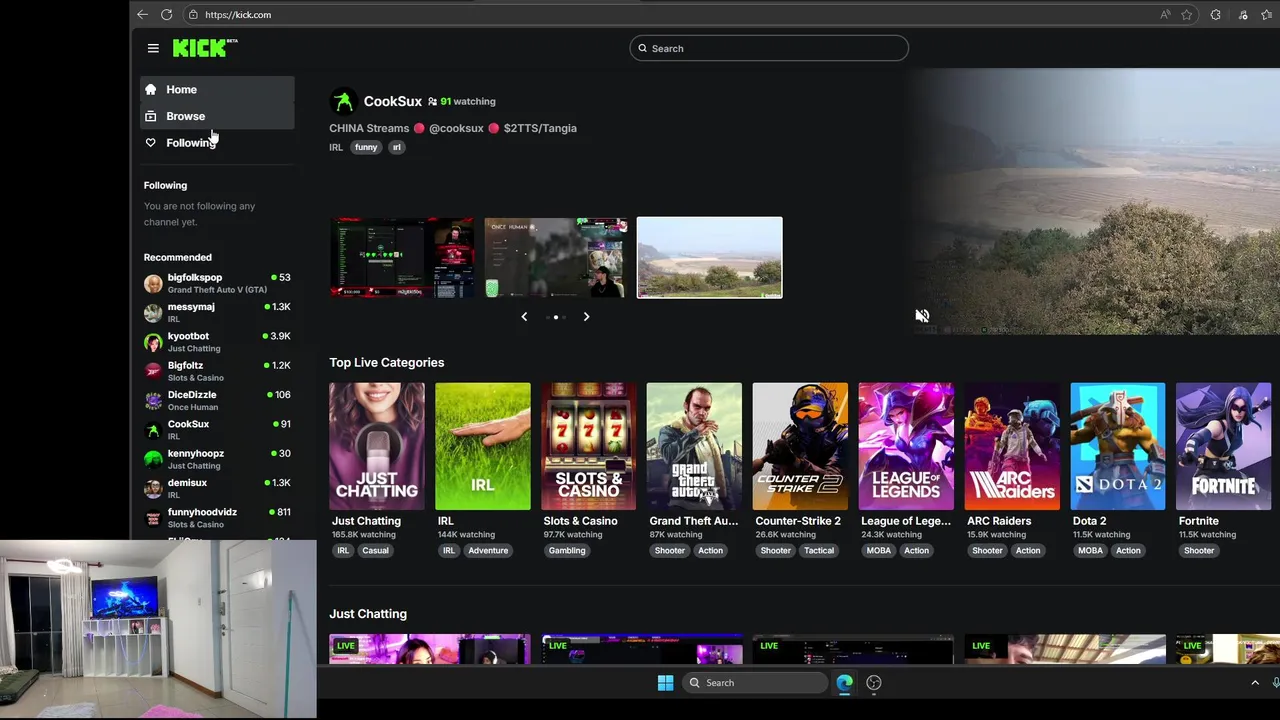Click Windows Start button
The height and width of the screenshot is (720, 1280).
tap(665, 683)
